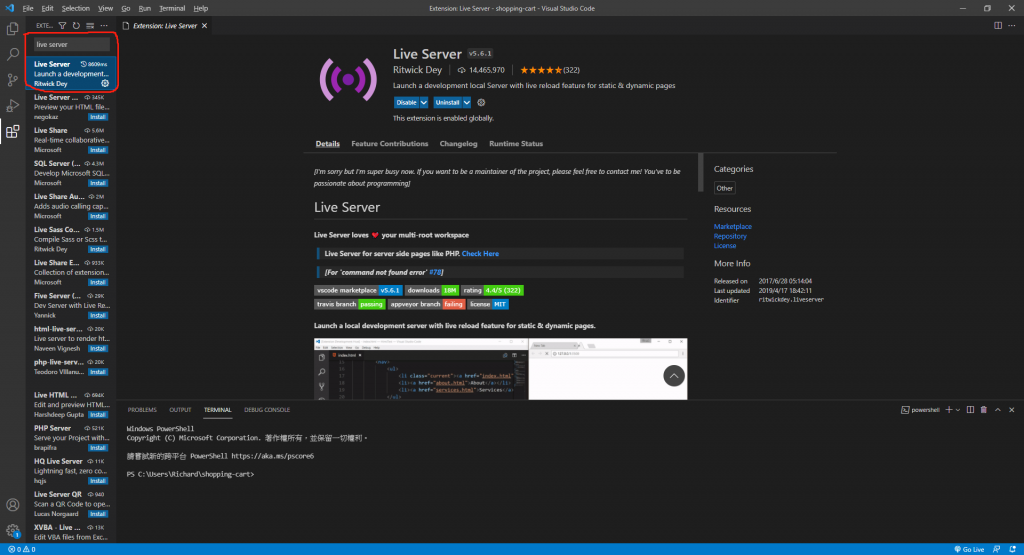Click the extensions search field

point(72,44)
